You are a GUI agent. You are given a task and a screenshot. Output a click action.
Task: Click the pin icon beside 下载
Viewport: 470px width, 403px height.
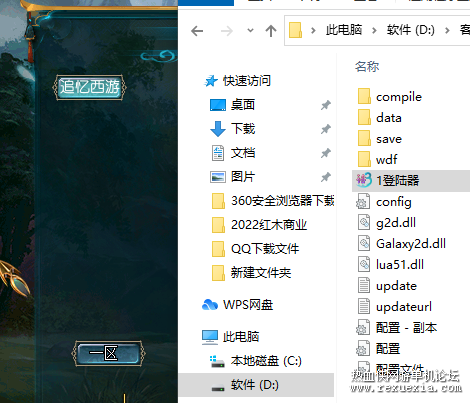[326, 129]
